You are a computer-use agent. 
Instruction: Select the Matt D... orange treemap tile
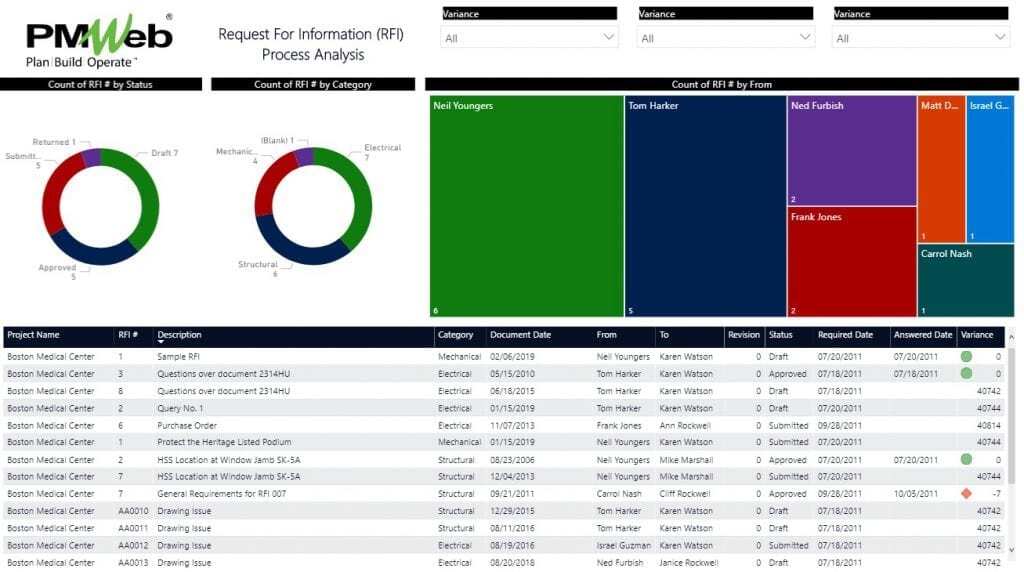[x=941, y=170]
